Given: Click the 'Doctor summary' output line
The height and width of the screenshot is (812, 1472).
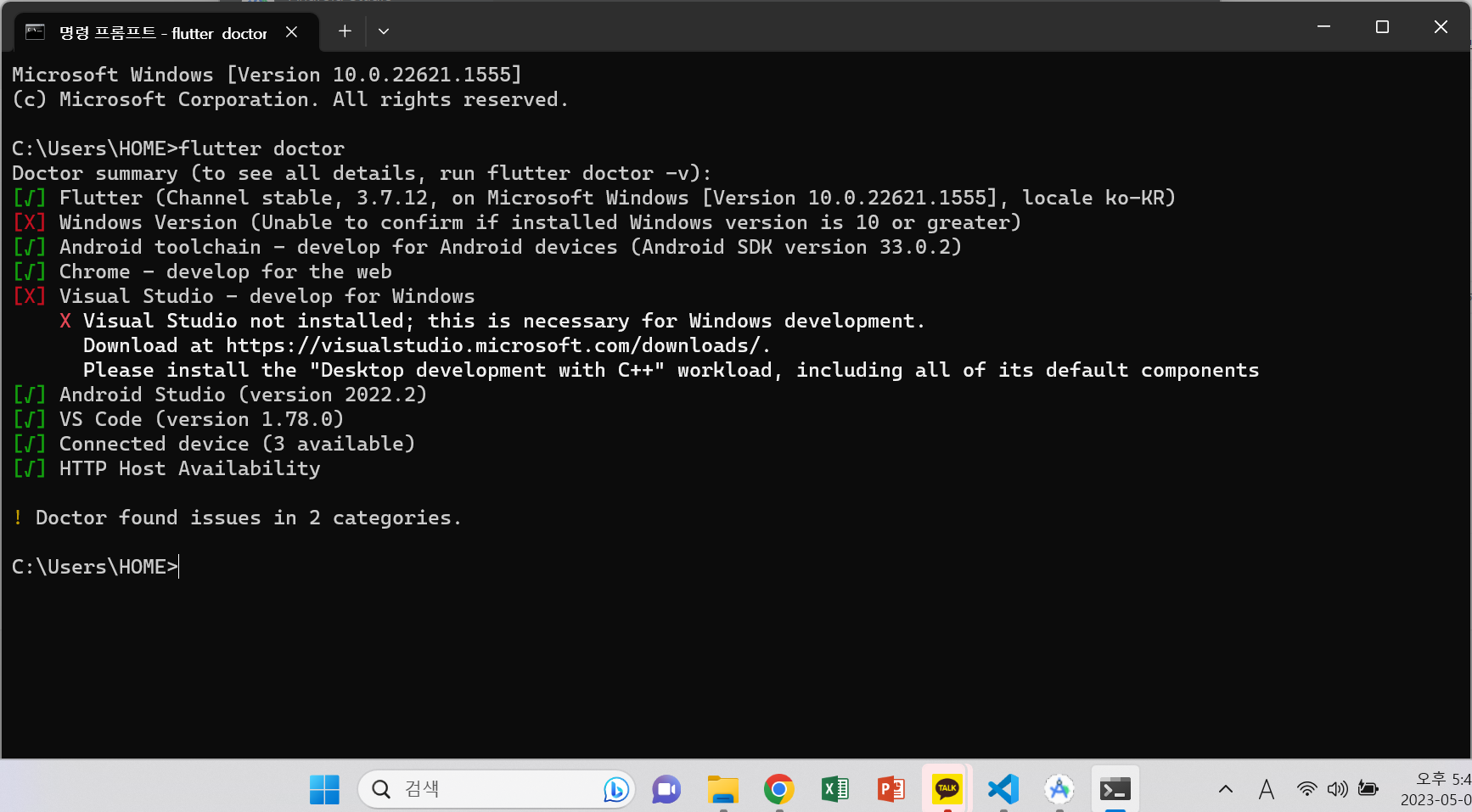Looking at the screenshot, I should click(362, 173).
